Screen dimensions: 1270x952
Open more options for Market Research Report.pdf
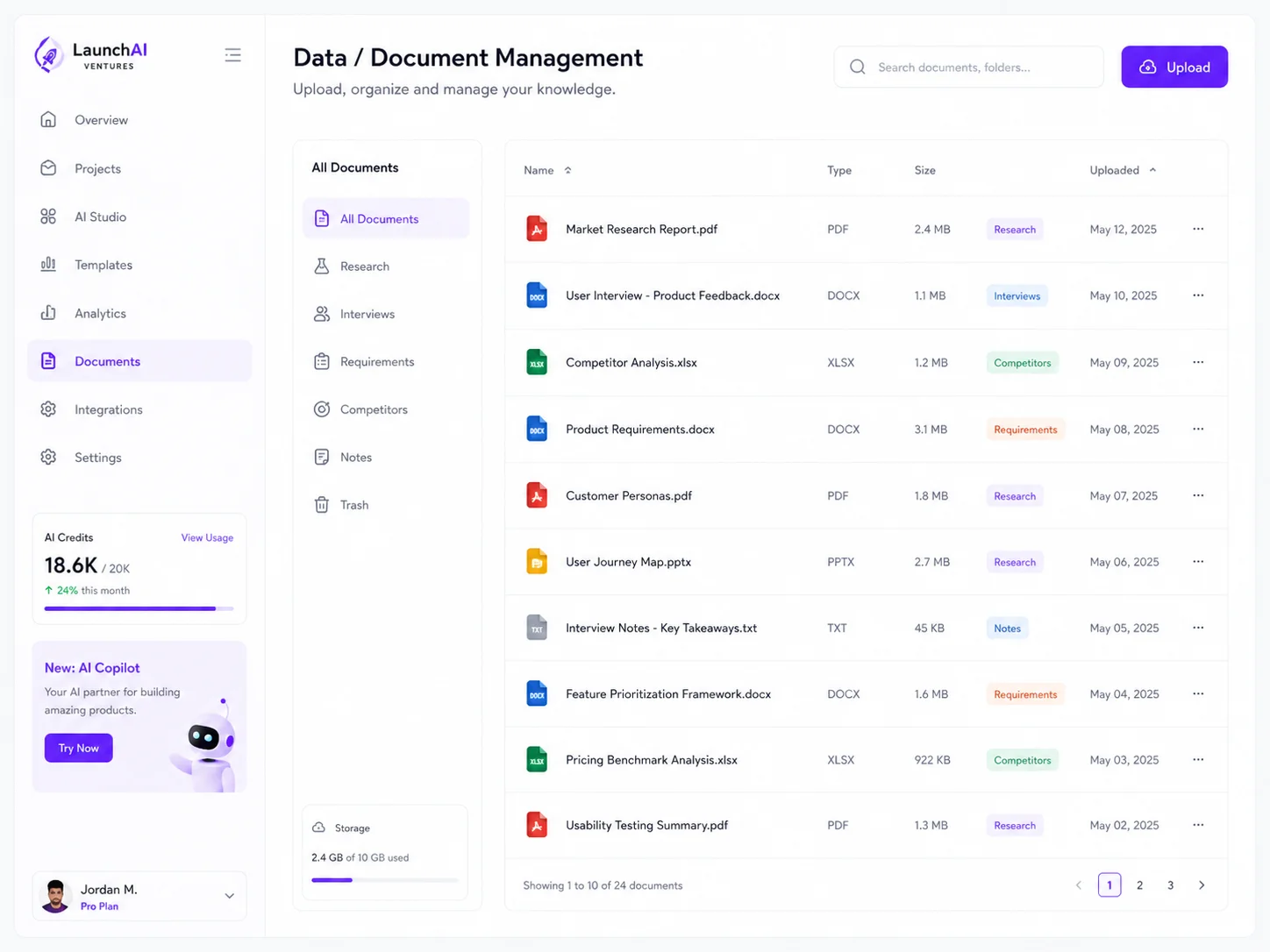(x=1198, y=229)
